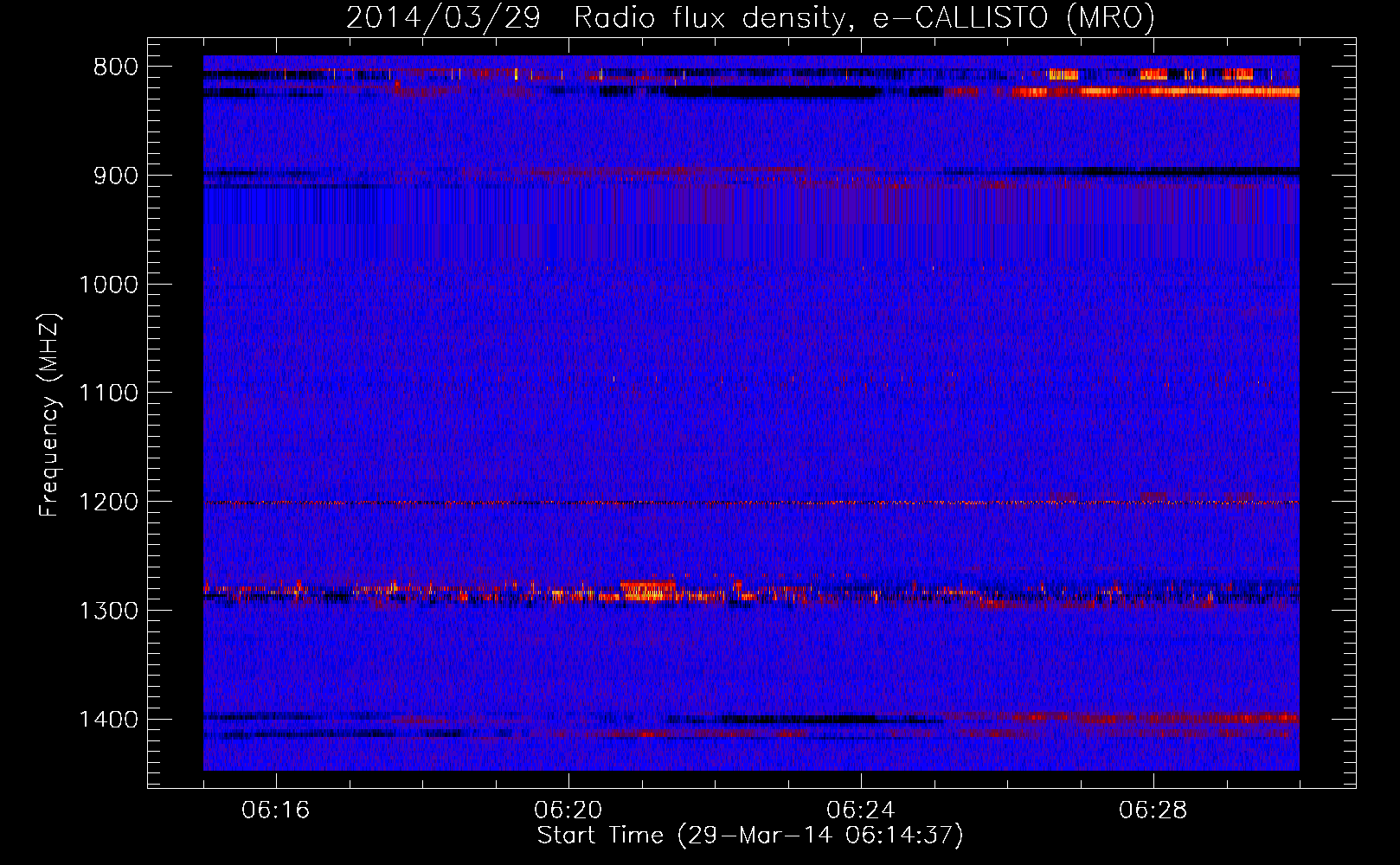1400x865 pixels.
Task: Click the plot title '2014/03/29 Radio flux density'
Action: pyautogui.click(x=594, y=17)
